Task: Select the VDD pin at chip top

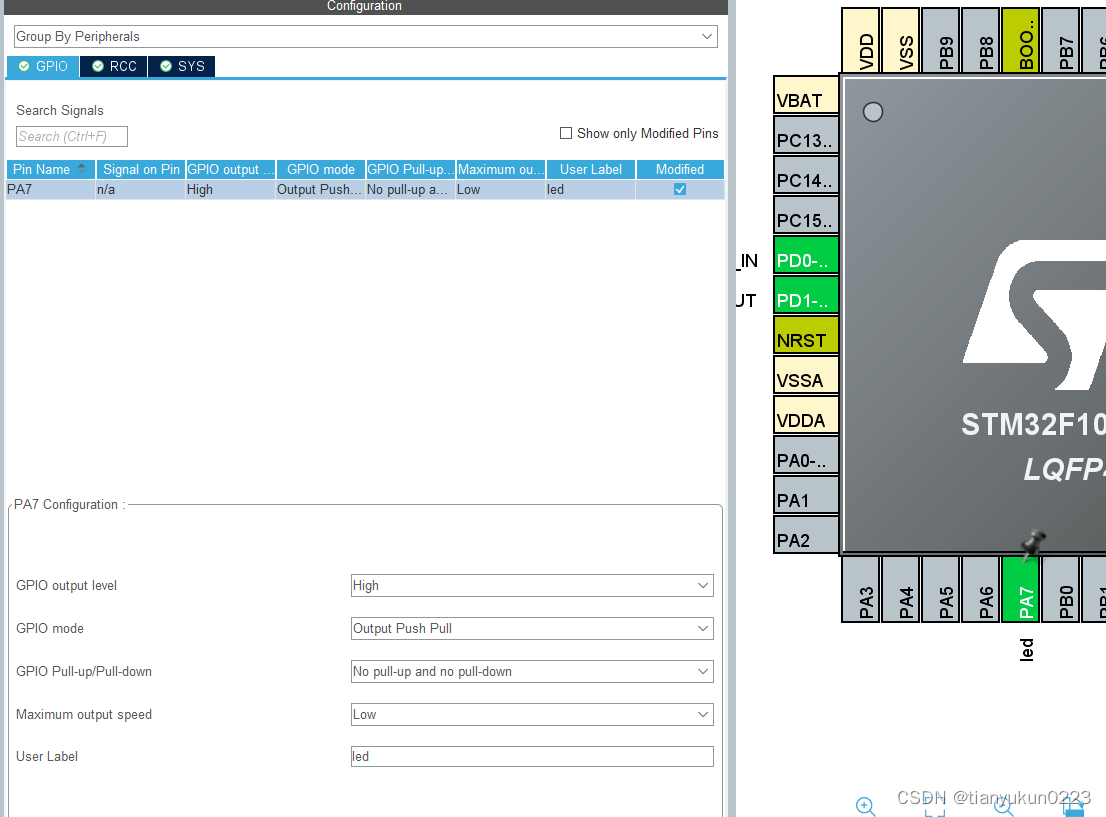Action: point(861,40)
